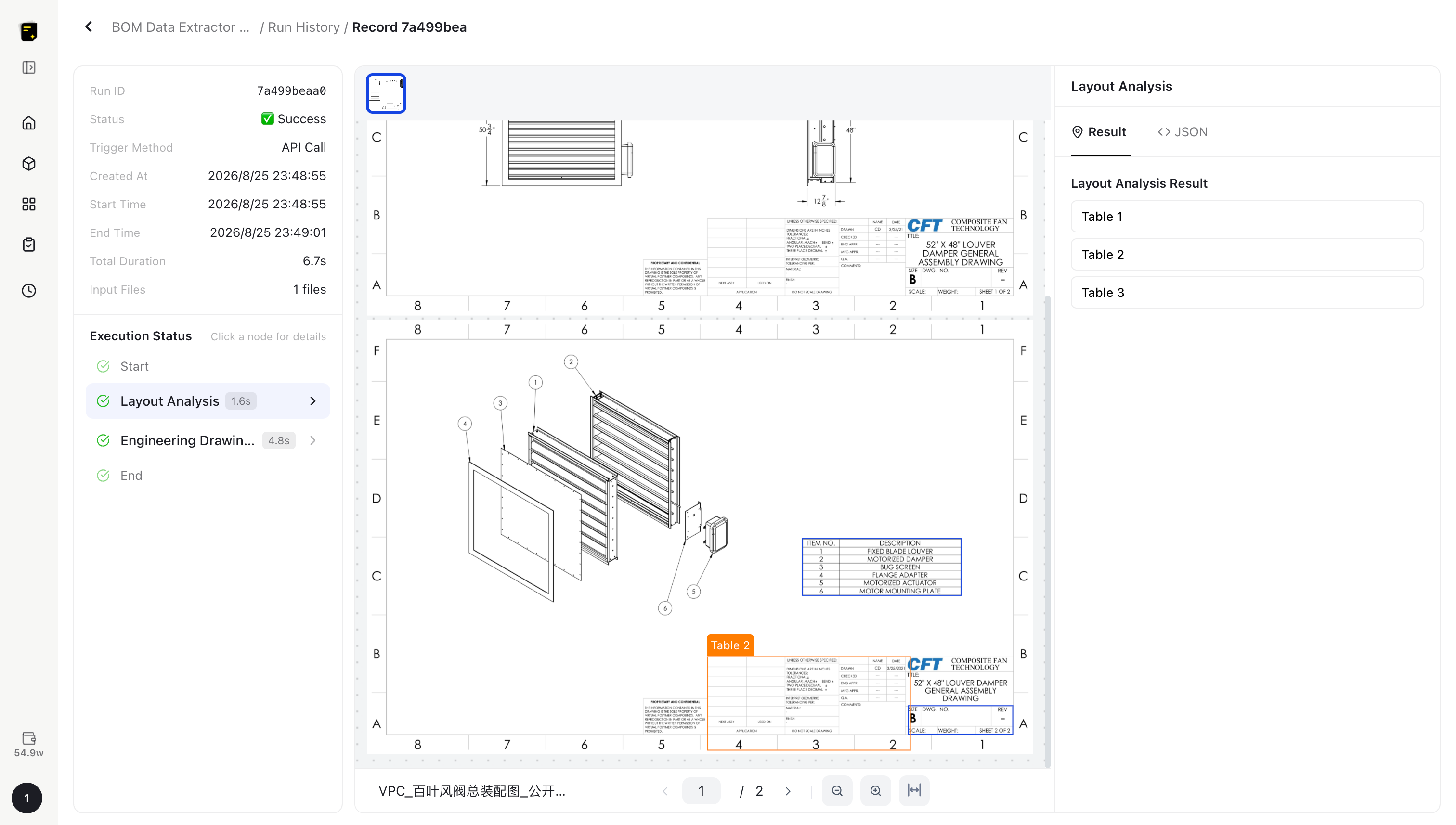Viewport: 1456px width, 825px height.
Task: Click the app logo icon
Action: (29, 31)
